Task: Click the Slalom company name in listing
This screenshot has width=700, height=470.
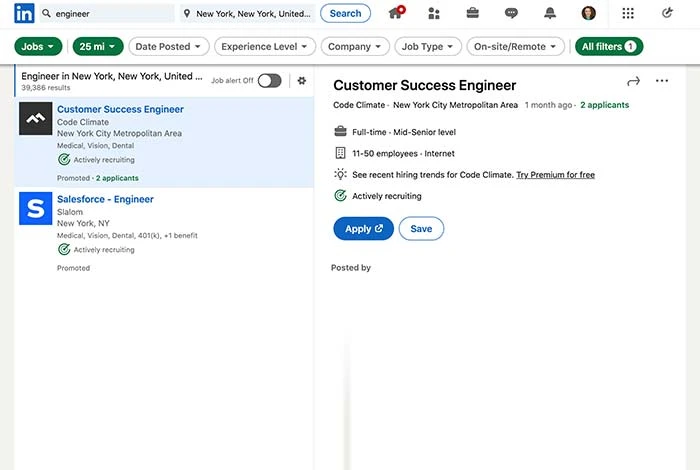Action: (x=70, y=212)
